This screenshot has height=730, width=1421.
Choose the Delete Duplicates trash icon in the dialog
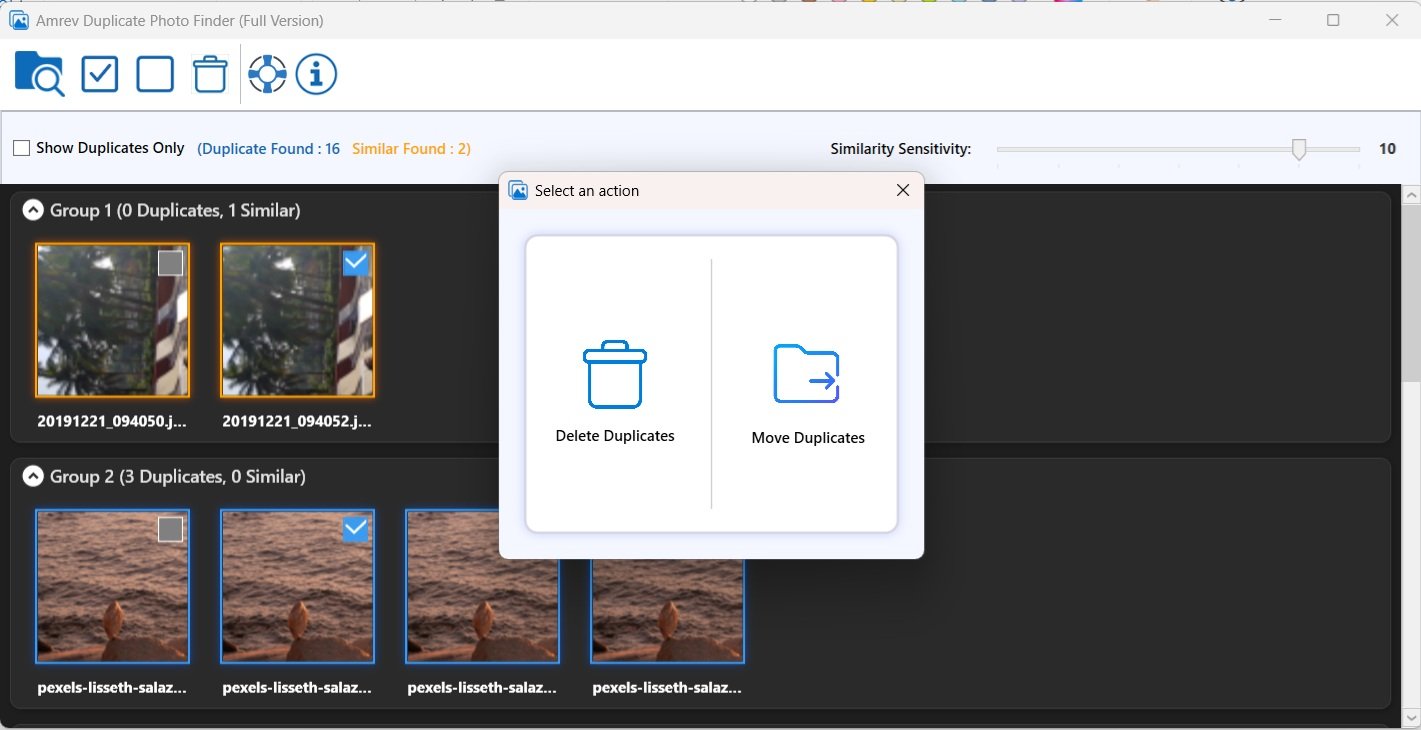point(614,375)
